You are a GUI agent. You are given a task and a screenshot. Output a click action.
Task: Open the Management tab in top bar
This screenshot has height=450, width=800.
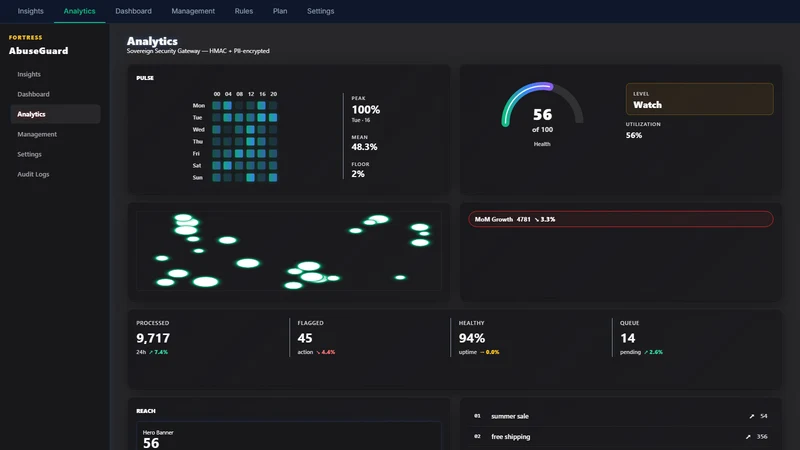(x=193, y=11)
